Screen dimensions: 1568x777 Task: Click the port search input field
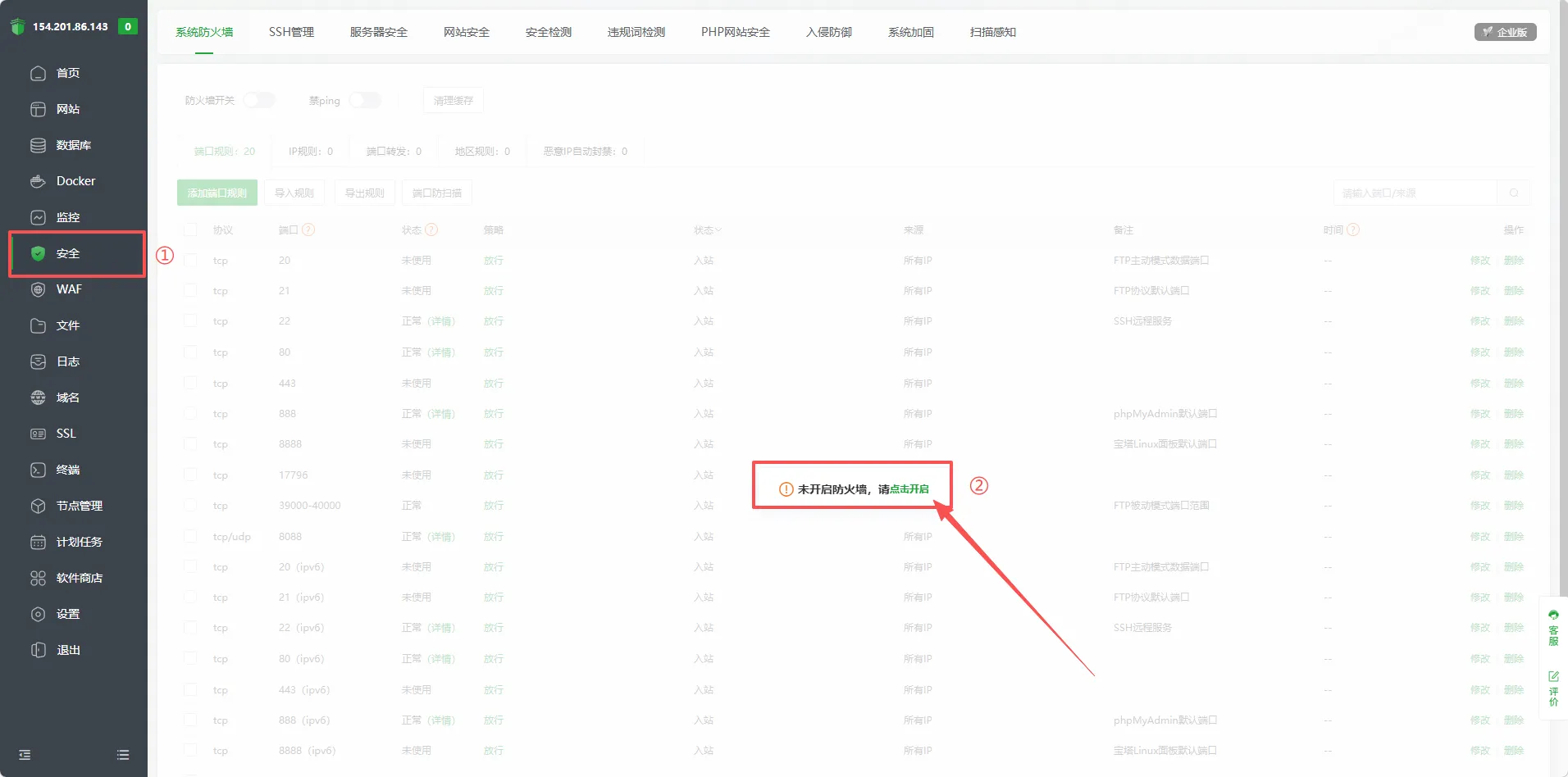1415,193
